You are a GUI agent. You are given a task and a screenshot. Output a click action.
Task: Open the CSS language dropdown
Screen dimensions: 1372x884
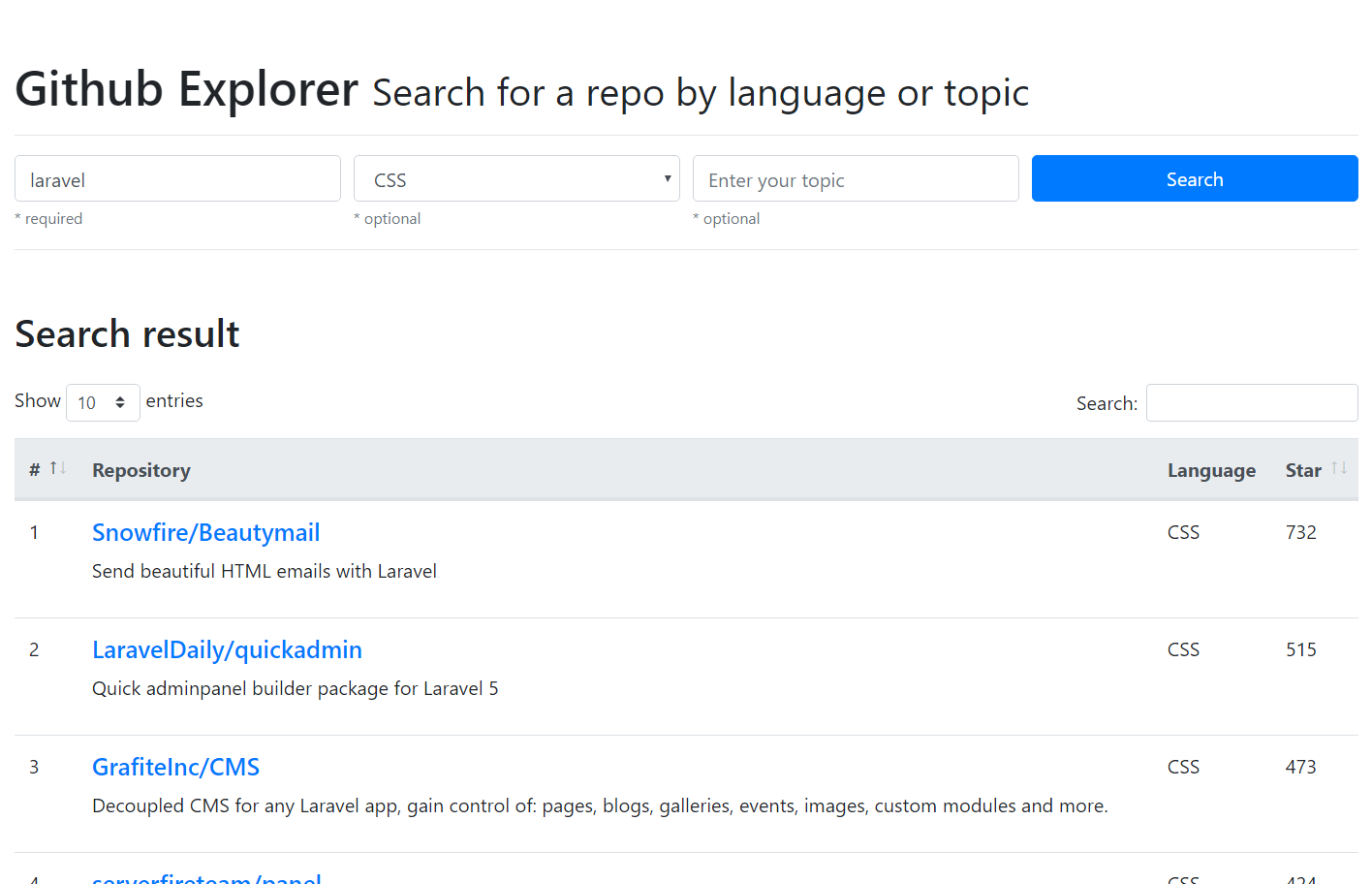click(516, 178)
